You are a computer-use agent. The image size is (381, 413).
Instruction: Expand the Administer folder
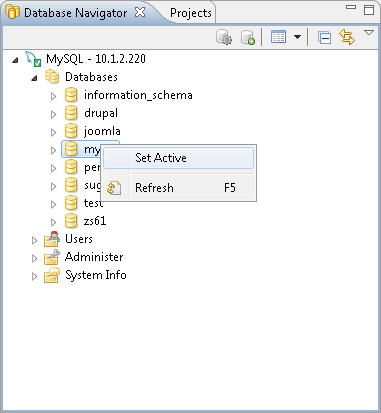34,258
